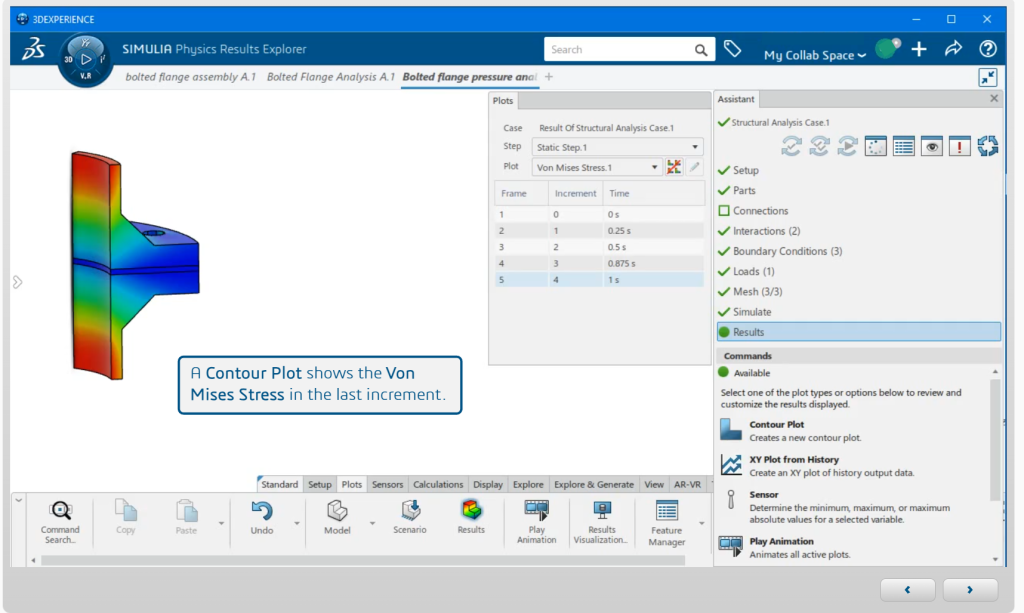Open the tag (6WTags) icon
The width and height of the screenshot is (1024, 613).
pos(733,49)
